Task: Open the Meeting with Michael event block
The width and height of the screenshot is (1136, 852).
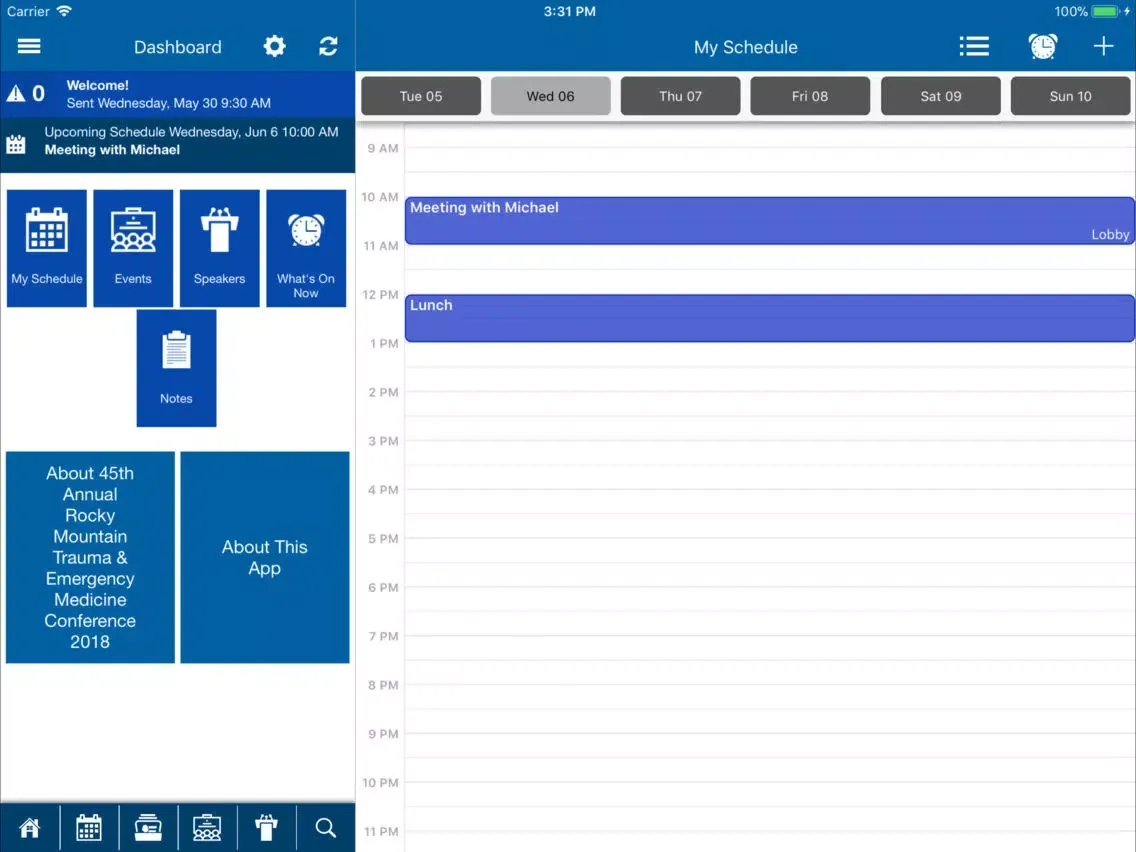Action: pos(769,220)
